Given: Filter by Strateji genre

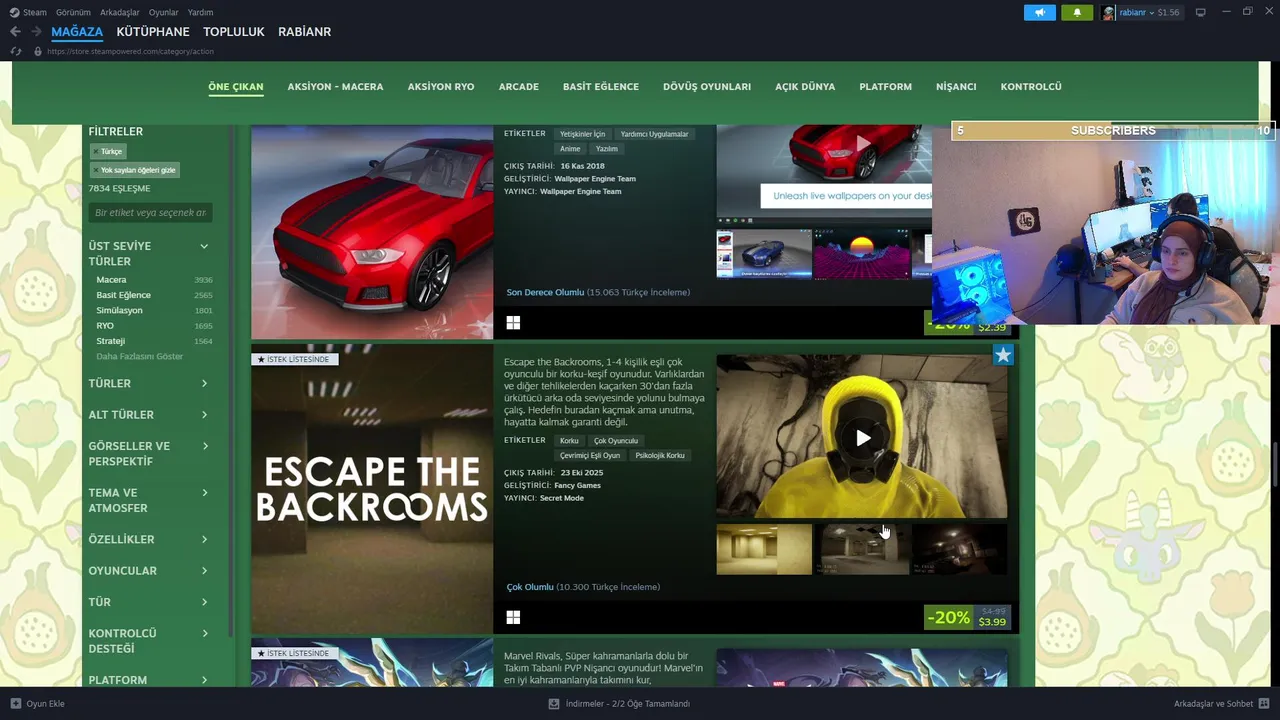Looking at the screenshot, I should tap(110, 341).
